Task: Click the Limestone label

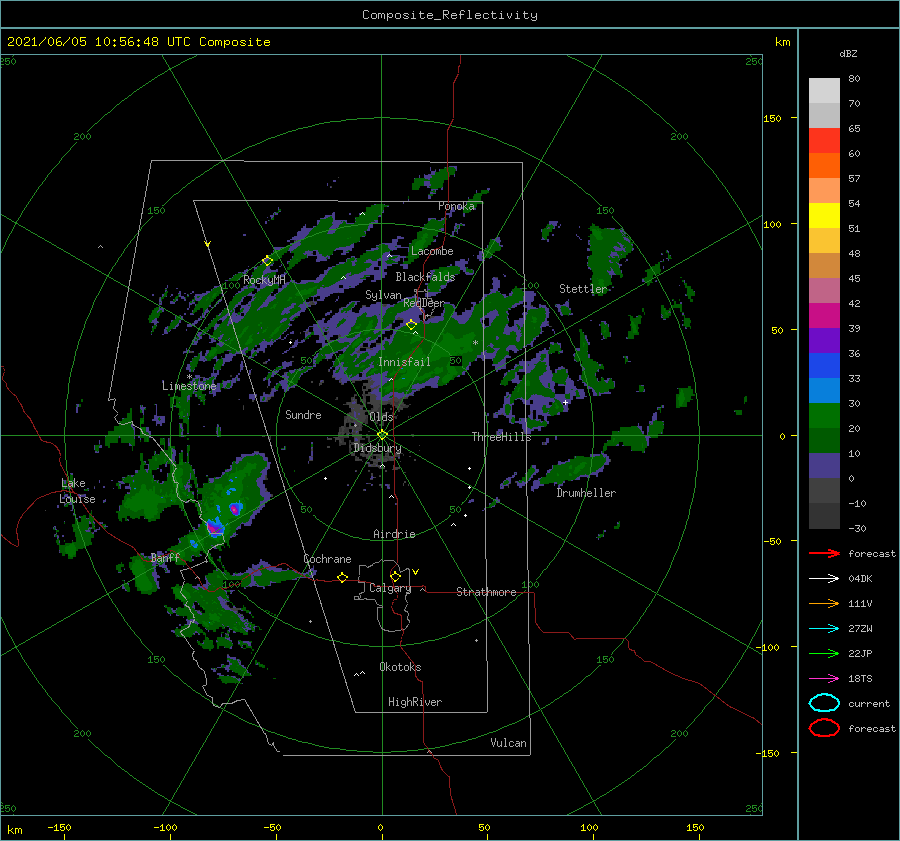Action: 189,386
